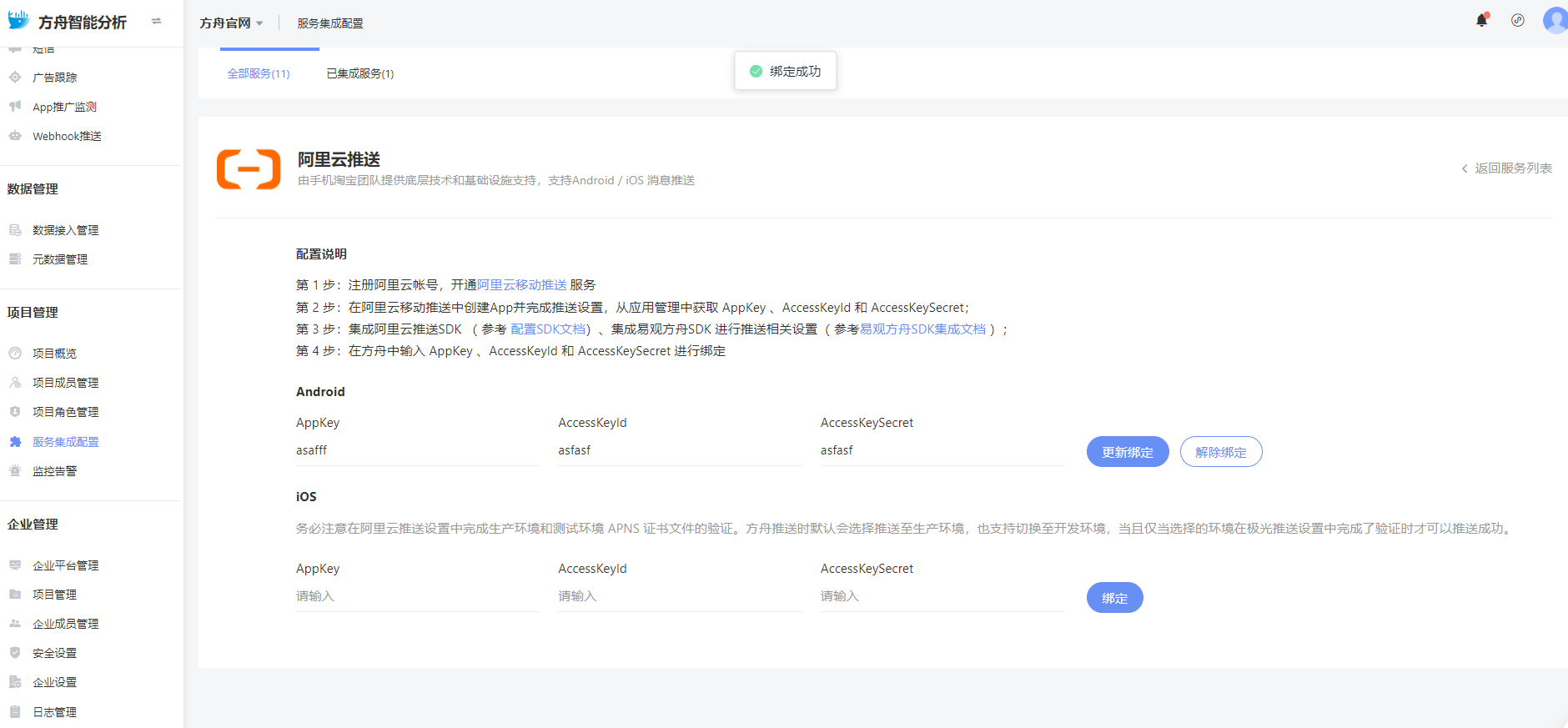Click the 项目角色管理 shield icon
1568x728 pixels.
pyautogui.click(x=15, y=412)
